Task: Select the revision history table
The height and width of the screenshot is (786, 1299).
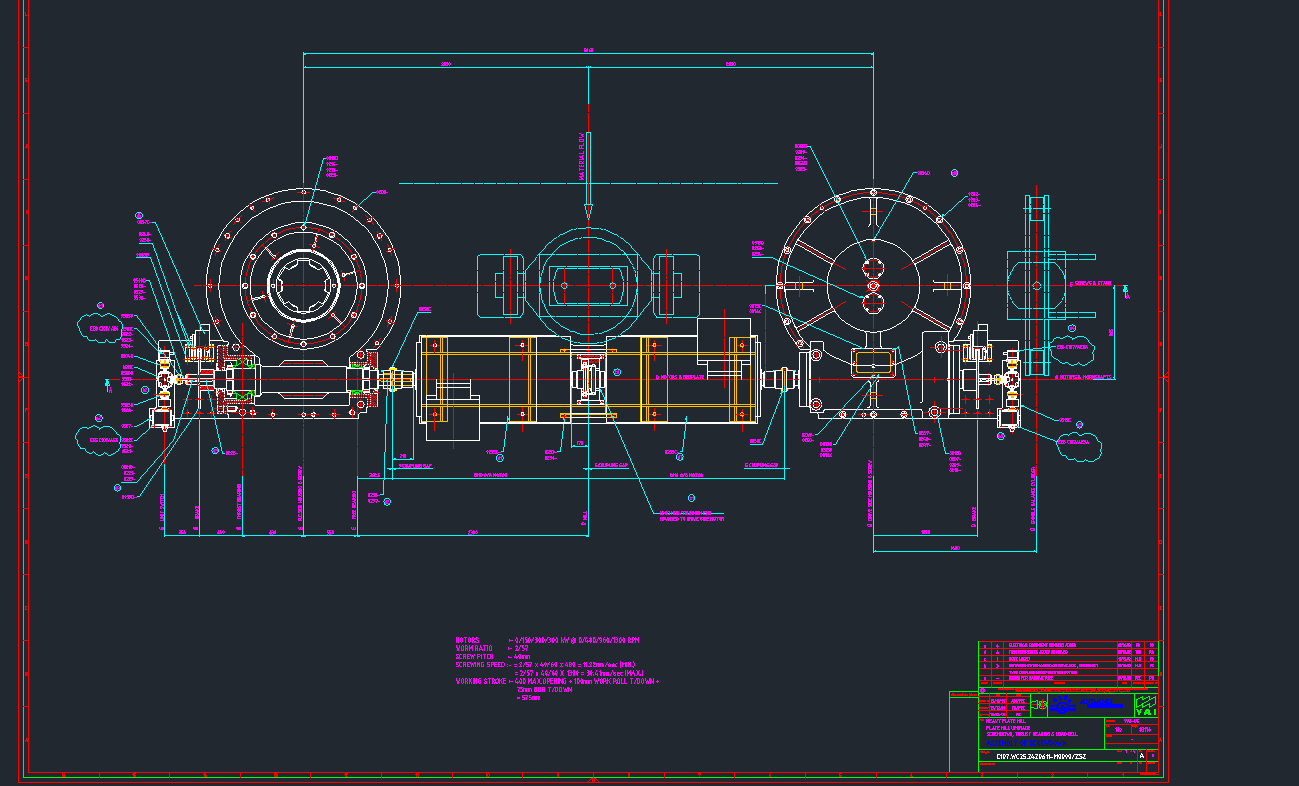Action: (x=1068, y=661)
